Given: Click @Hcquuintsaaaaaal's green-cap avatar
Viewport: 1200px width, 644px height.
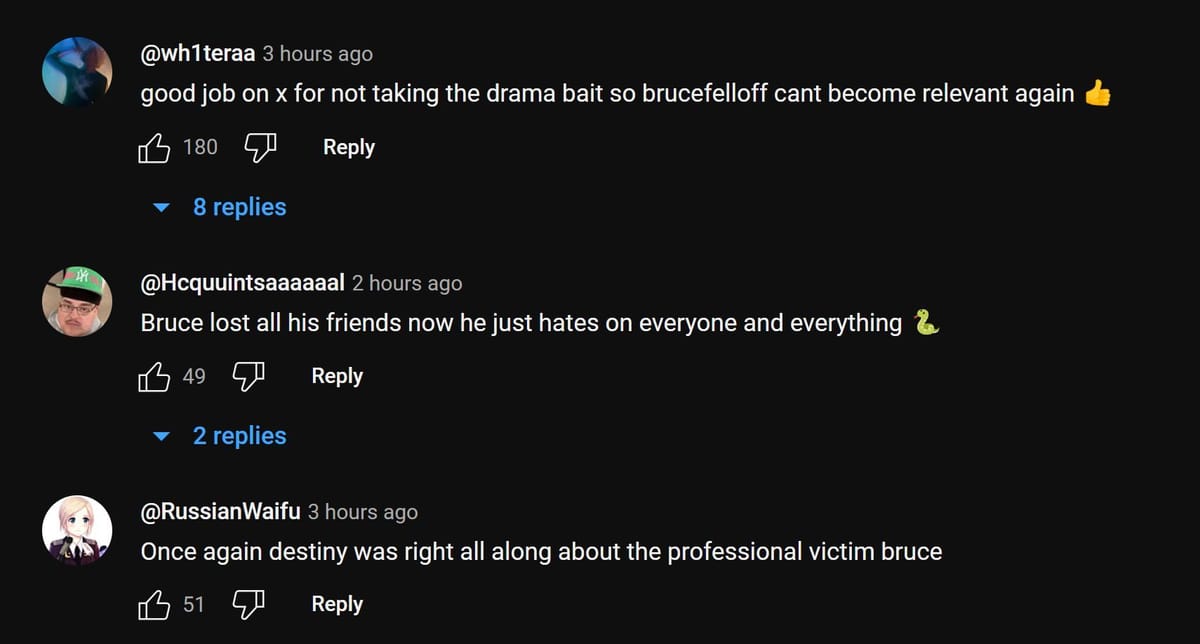Looking at the screenshot, I should pos(77,301).
